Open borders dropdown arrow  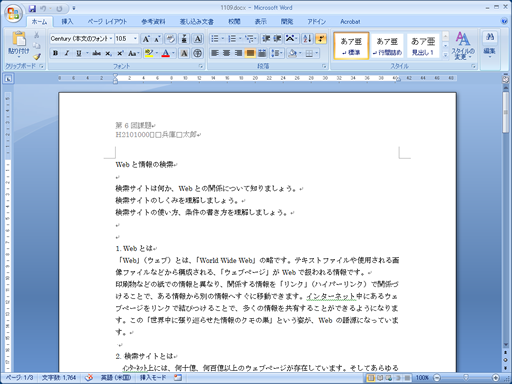click(x=317, y=53)
